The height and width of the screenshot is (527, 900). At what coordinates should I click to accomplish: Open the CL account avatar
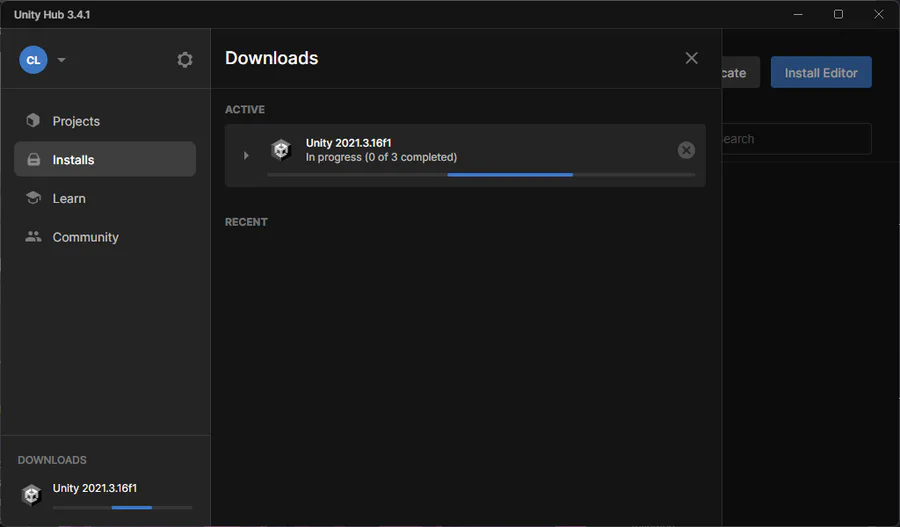point(33,60)
